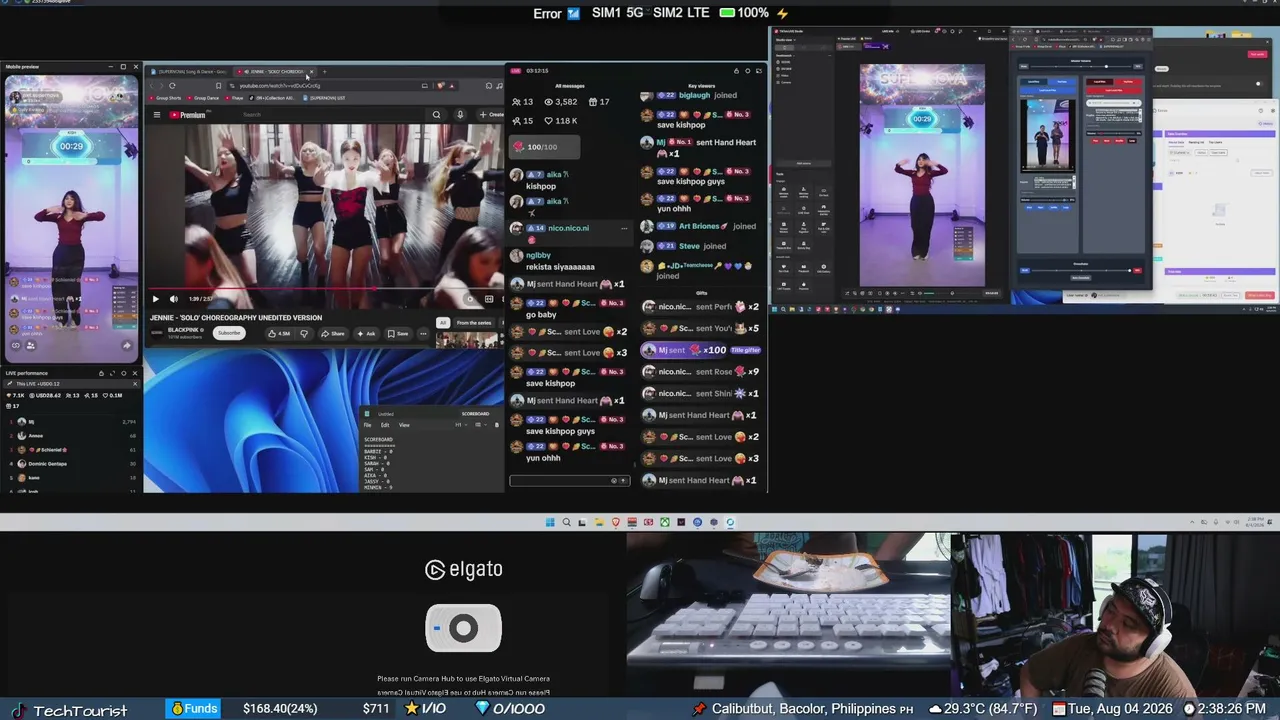Share the YouTube video
This screenshot has width=1280, height=720.
pyautogui.click(x=333, y=334)
